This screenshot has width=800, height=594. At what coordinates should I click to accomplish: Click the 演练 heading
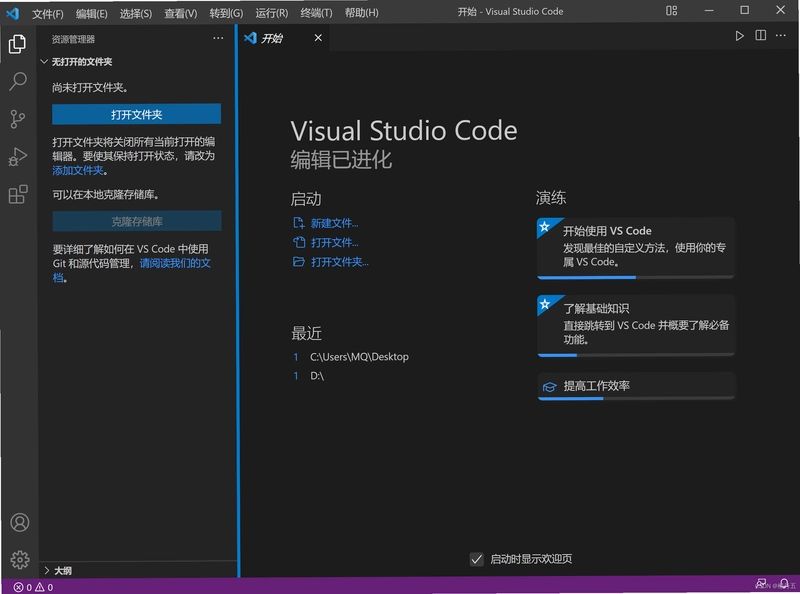click(x=551, y=198)
